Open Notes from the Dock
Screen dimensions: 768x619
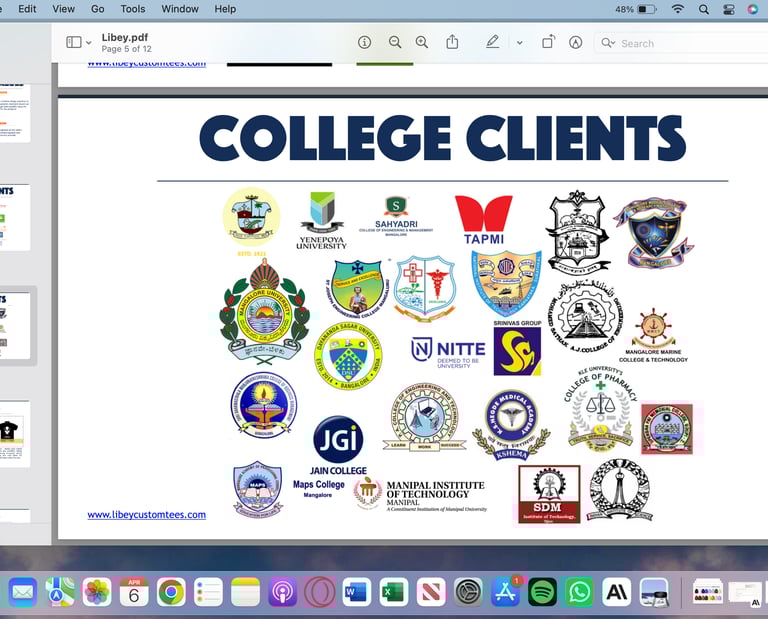pyautogui.click(x=245, y=592)
